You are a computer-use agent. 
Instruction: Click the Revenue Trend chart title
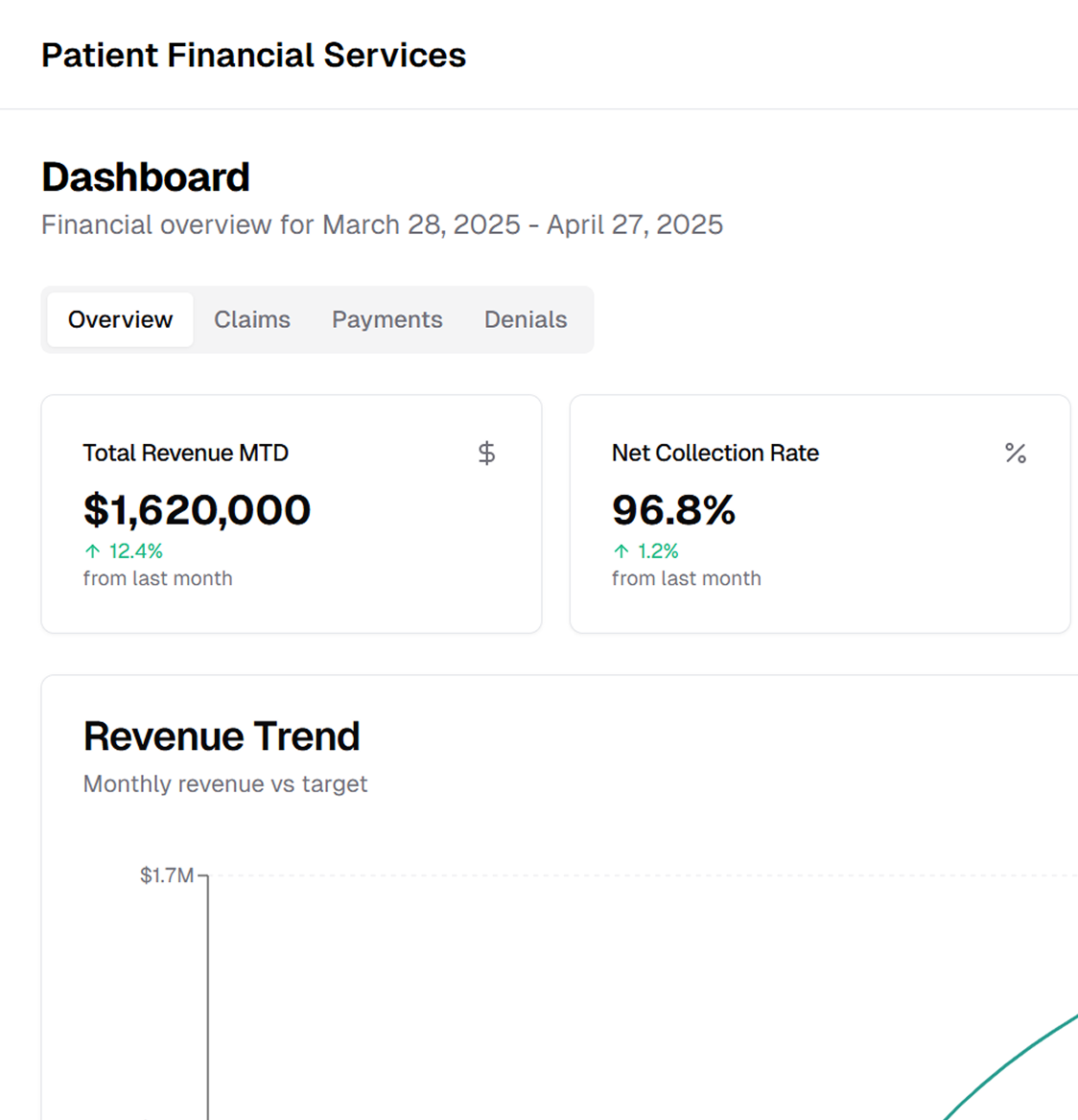coord(222,736)
